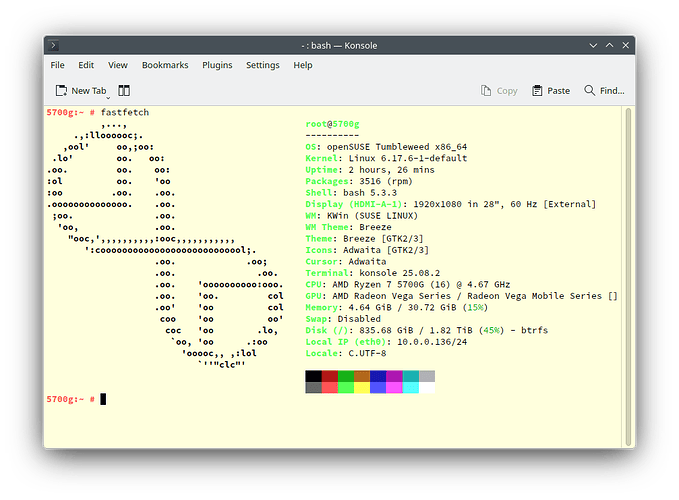Screen dimensions: 679x500
Task: Maximize the Konsole window
Action: 608,46
